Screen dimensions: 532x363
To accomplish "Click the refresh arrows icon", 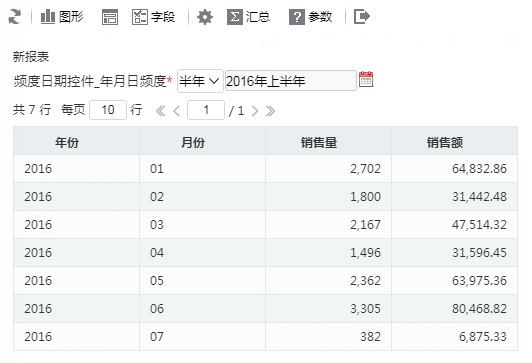I will click(15, 17).
